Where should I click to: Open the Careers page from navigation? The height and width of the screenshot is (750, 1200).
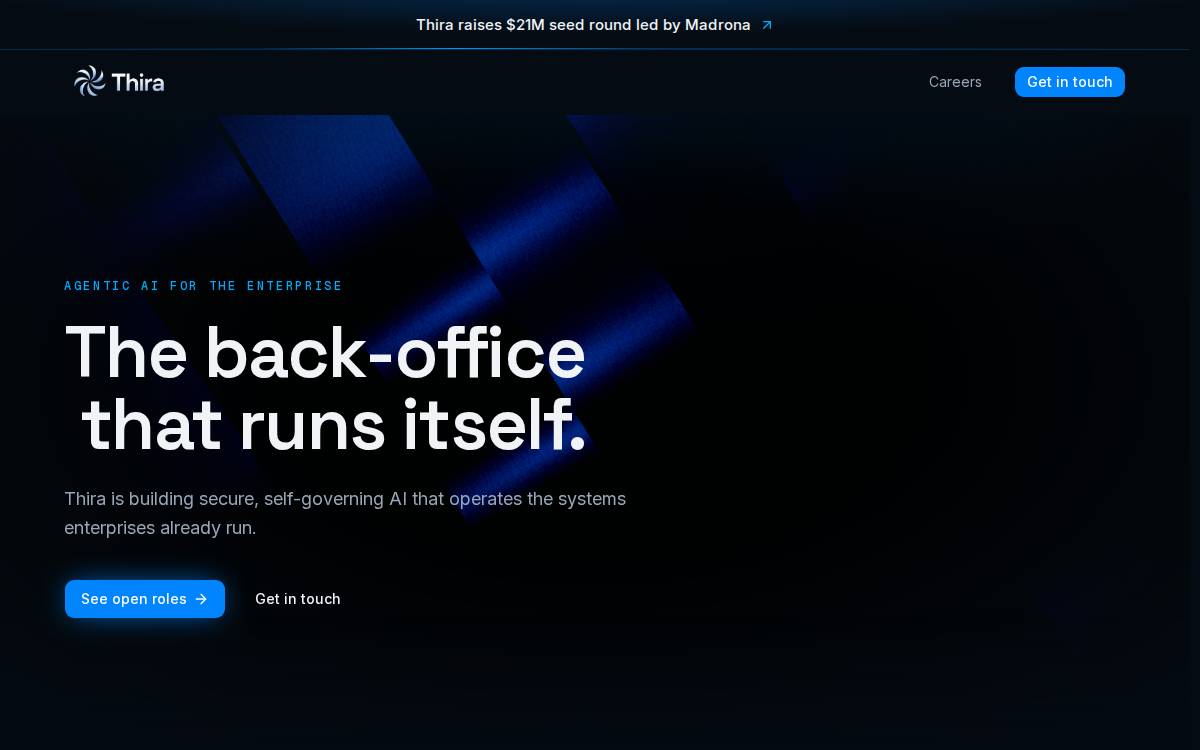coord(955,82)
